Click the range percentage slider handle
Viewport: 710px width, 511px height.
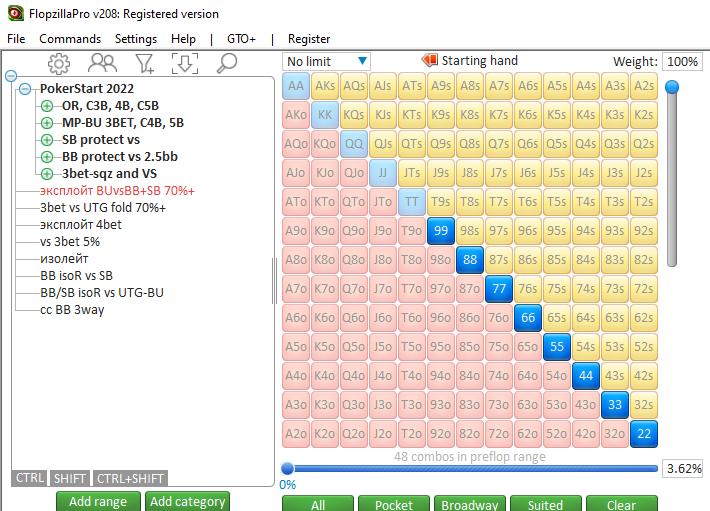tap(287, 468)
